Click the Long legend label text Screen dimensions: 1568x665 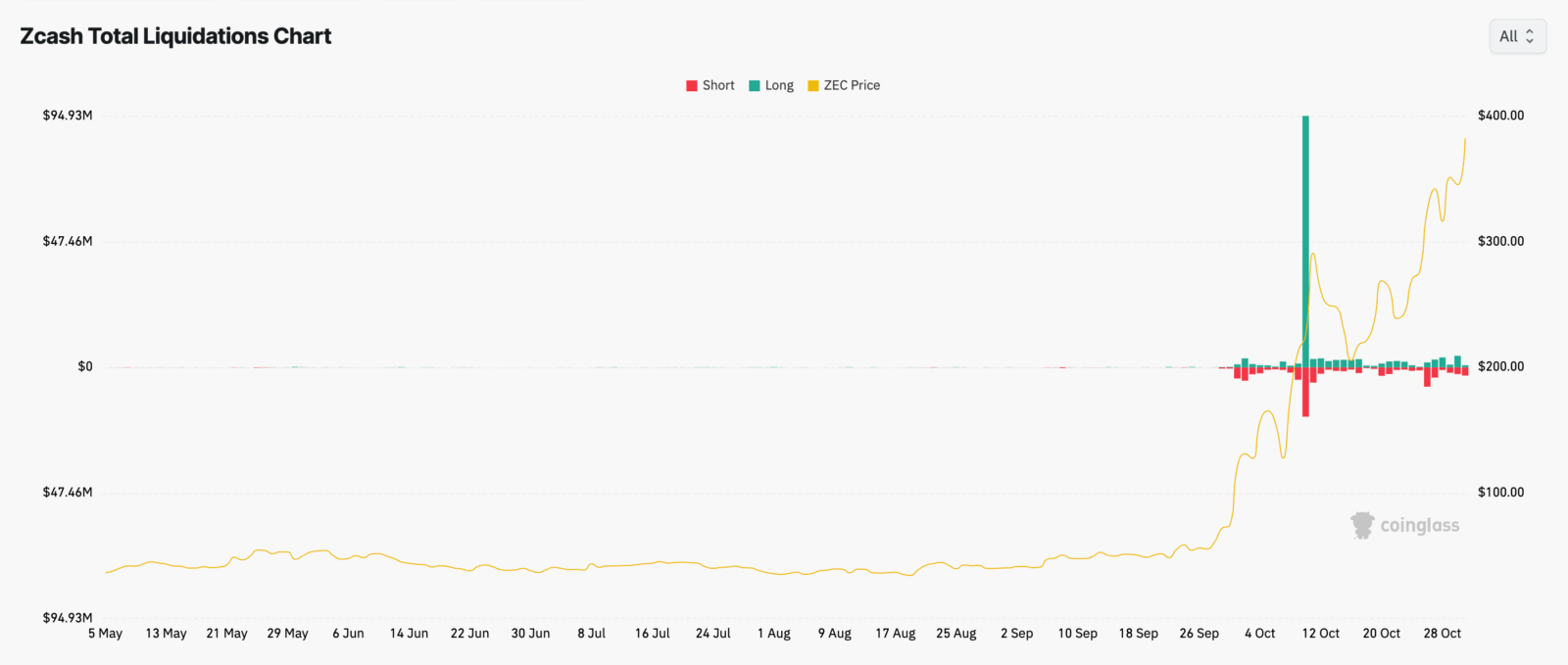point(779,85)
